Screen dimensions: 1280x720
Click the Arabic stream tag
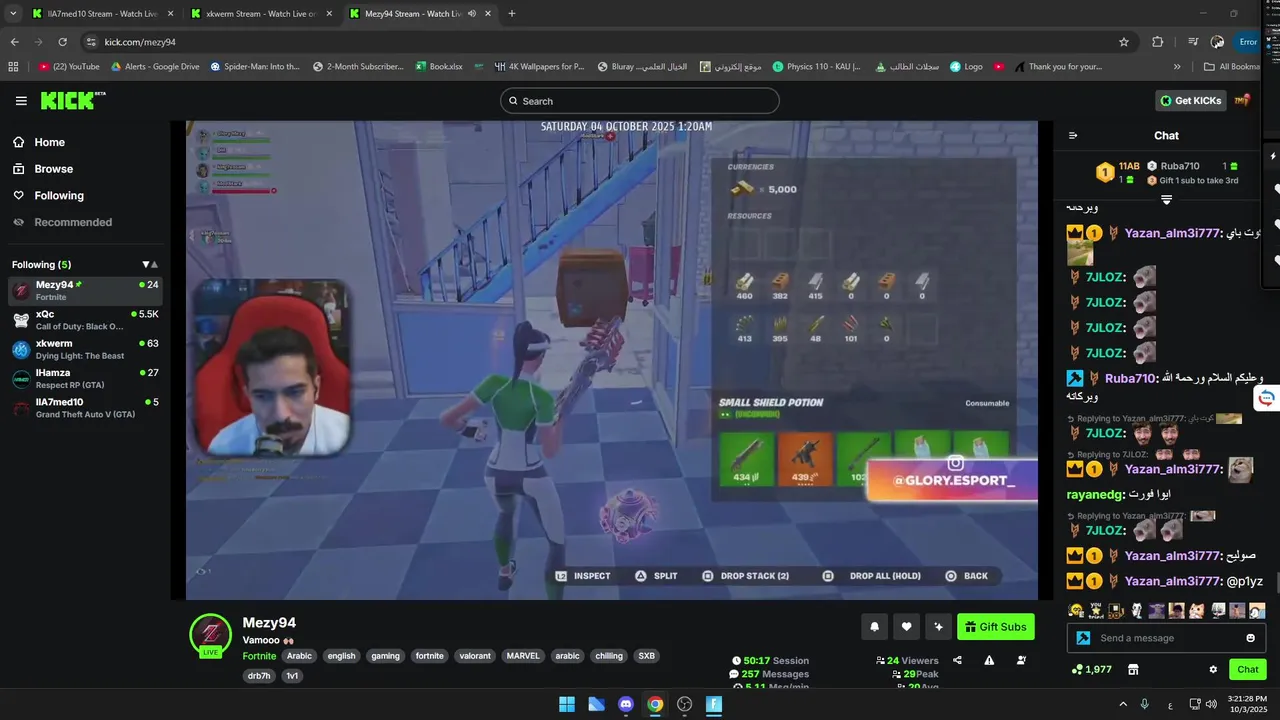299,656
